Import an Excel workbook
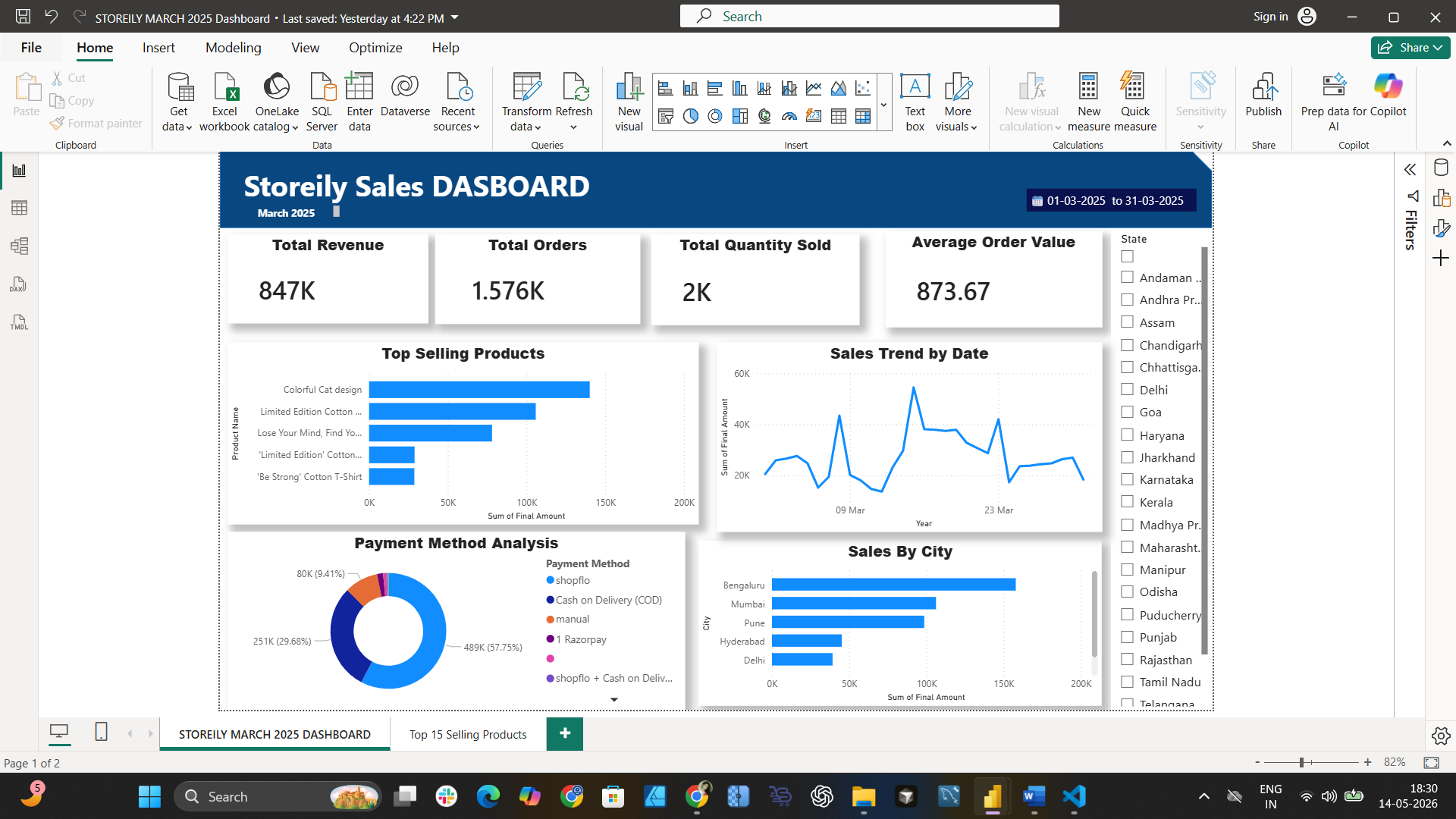The image size is (1456, 819). pyautogui.click(x=224, y=102)
